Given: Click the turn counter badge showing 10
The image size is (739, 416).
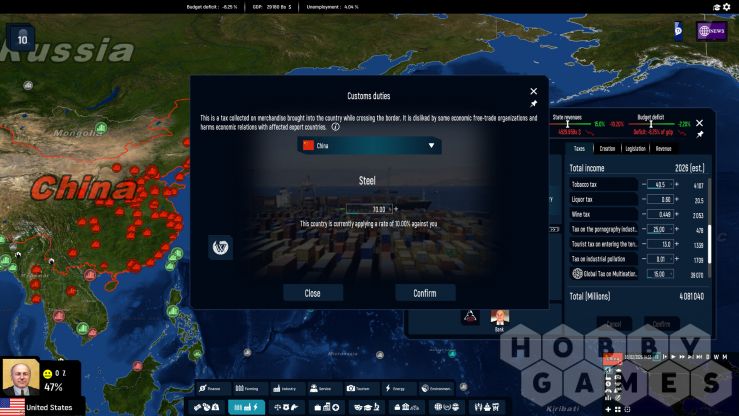Looking at the screenshot, I should pyautogui.click(x=21, y=37).
